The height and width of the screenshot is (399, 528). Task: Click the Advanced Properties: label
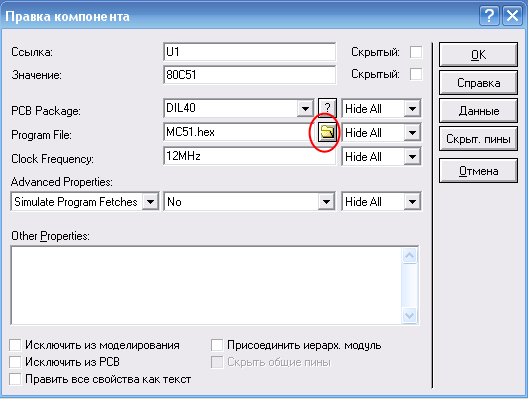click(62, 182)
